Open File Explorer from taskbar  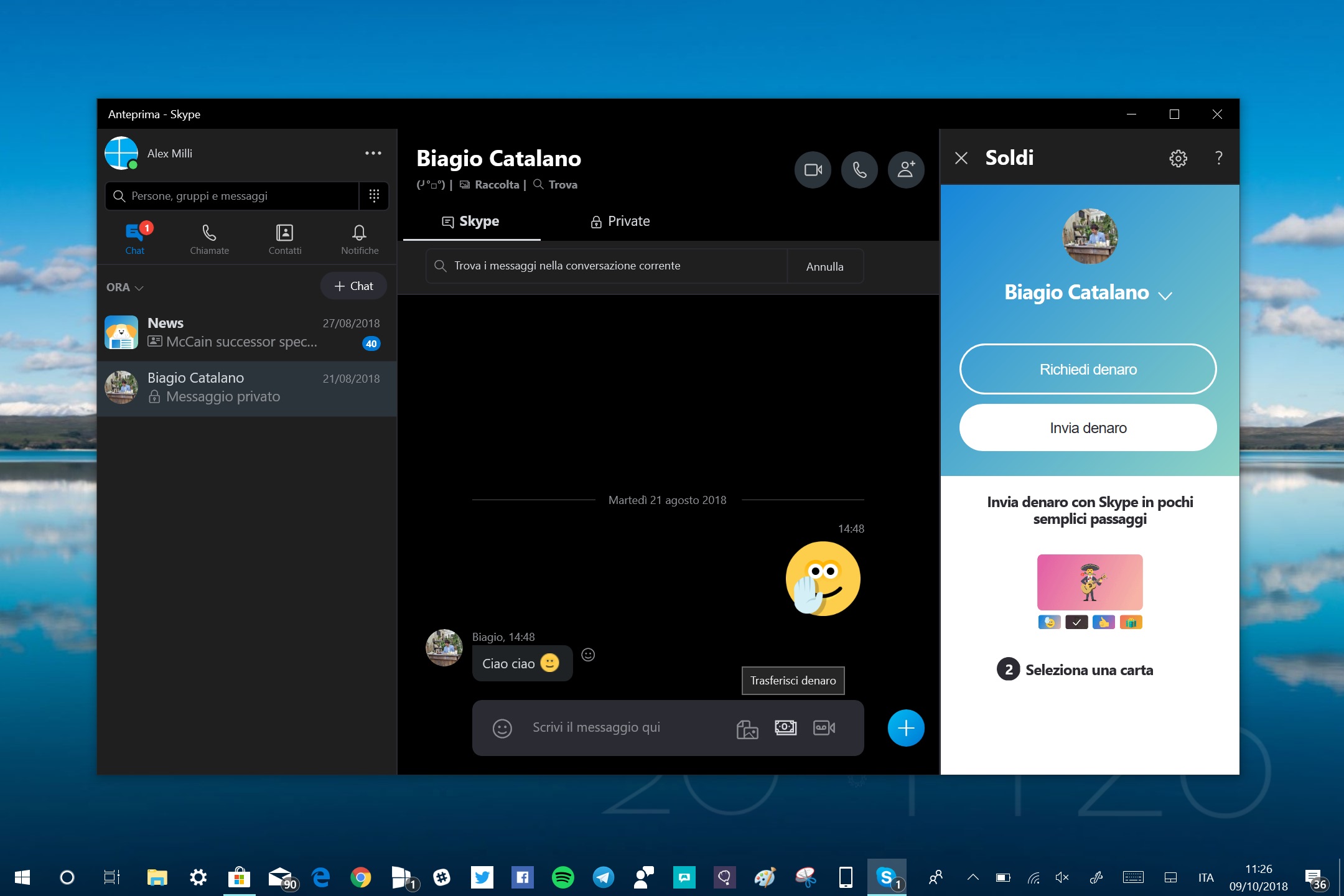click(157, 877)
